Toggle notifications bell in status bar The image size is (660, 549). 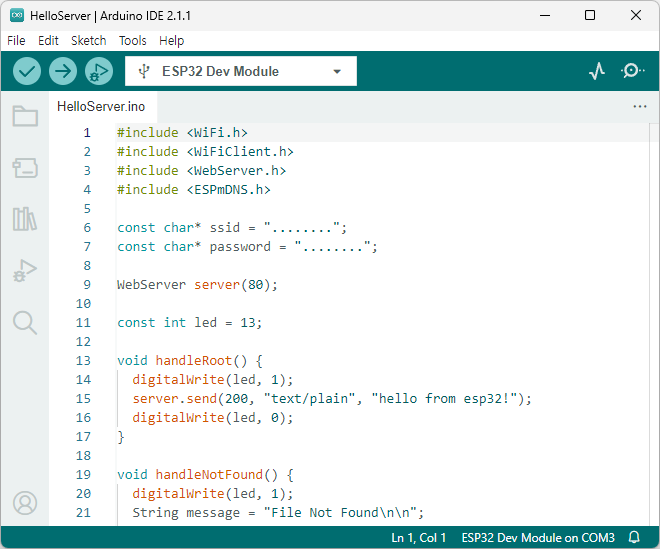(x=634, y=537)
